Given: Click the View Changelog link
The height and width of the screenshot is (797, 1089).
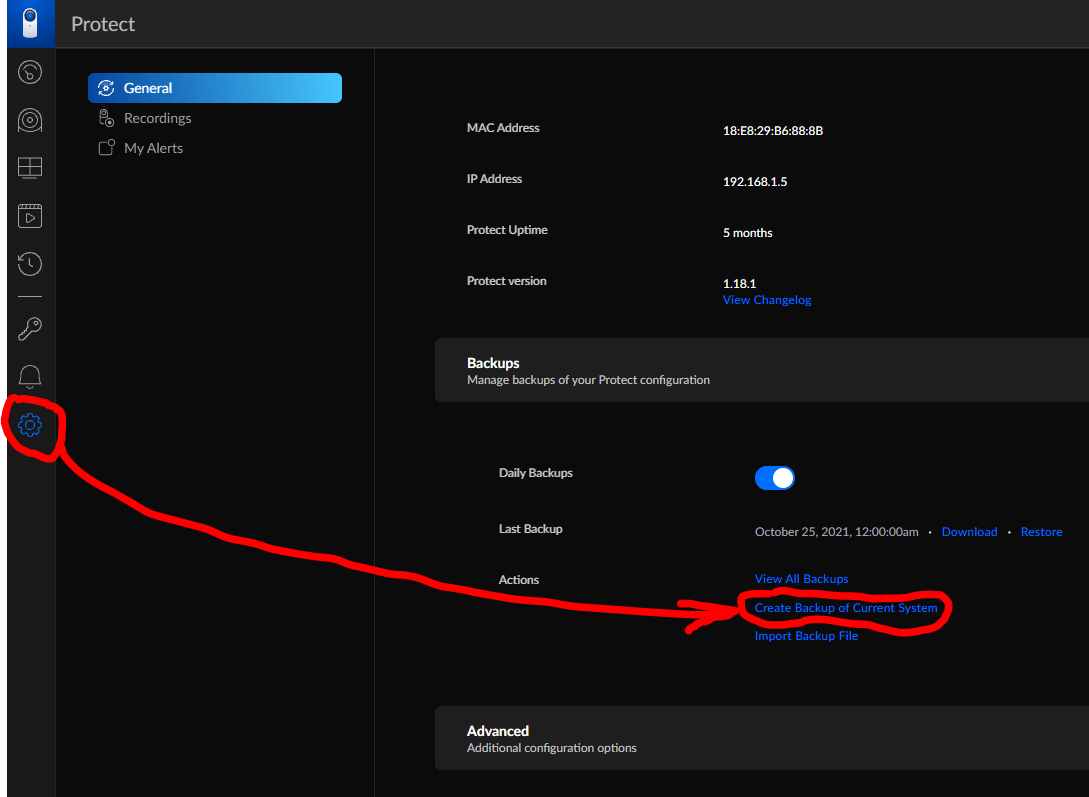Looking at the screenshot, I should click(x=767, y=300).
